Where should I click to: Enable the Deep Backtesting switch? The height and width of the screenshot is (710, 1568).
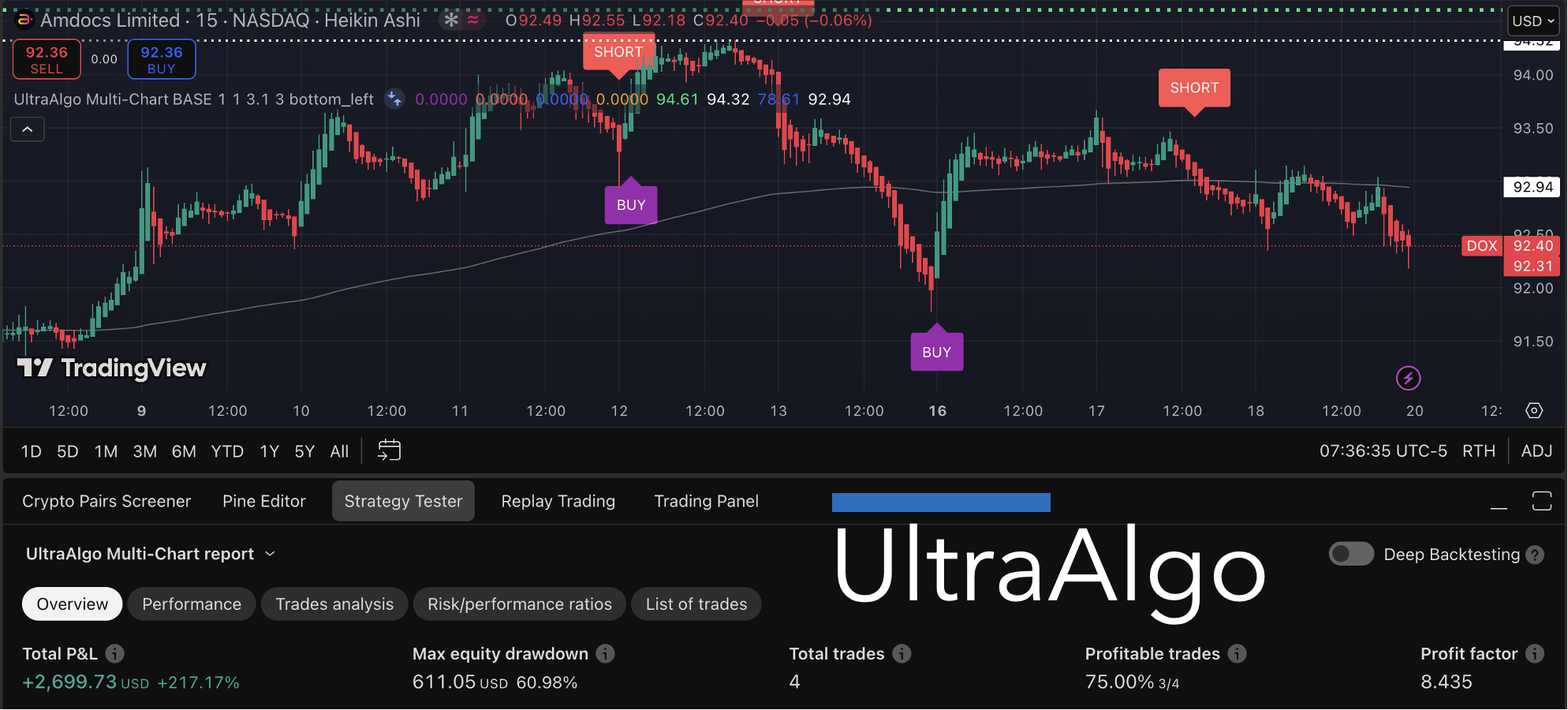[x=1351, y=554]
